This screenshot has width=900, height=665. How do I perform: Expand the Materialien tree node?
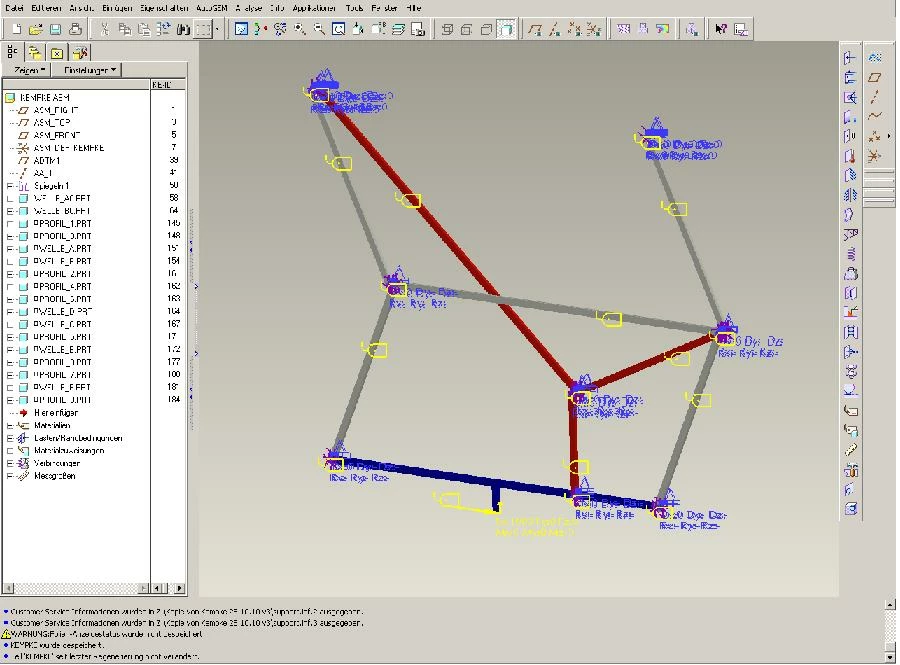[x=10, y=426]
